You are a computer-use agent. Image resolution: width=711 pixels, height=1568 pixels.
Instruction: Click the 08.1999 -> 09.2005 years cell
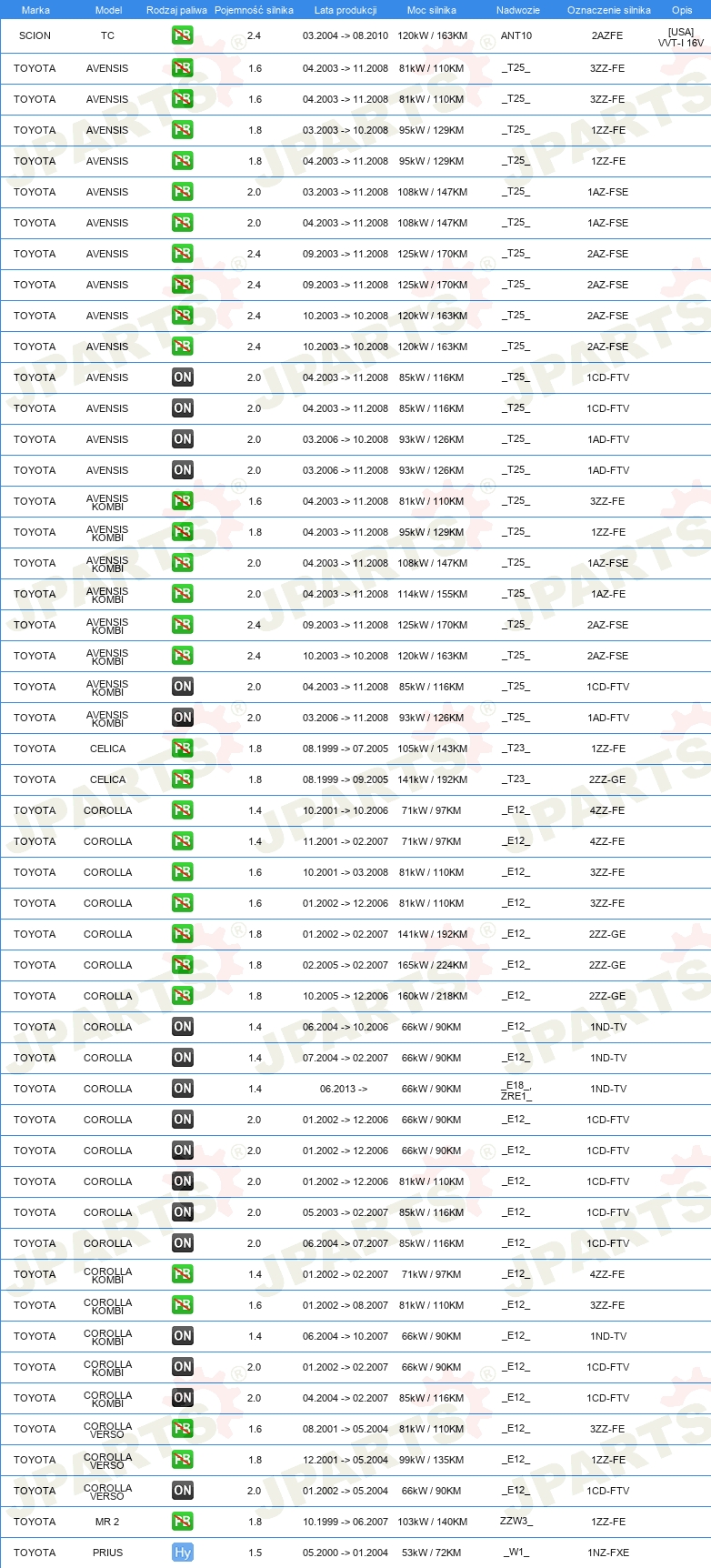click(345, 779)
